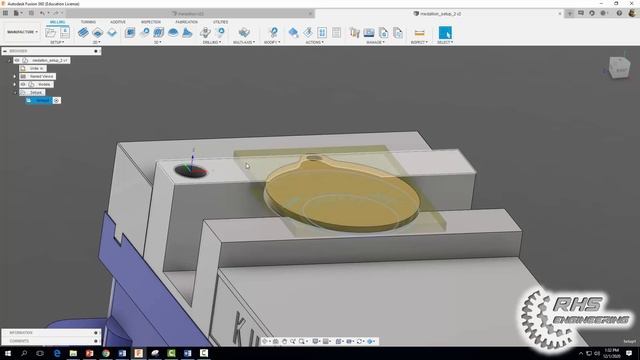Select the Drill tool
Screen dimensions: 640x360
206,32
